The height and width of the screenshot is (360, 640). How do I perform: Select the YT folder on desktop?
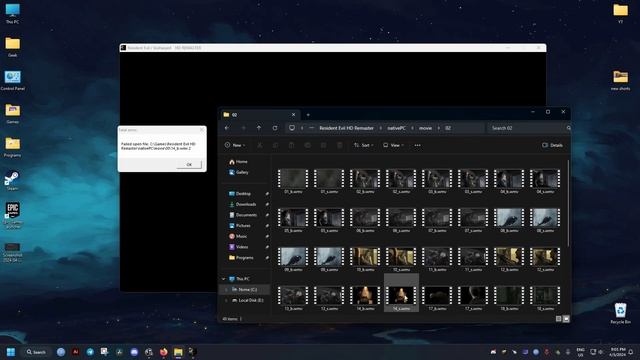click(620, 14)
